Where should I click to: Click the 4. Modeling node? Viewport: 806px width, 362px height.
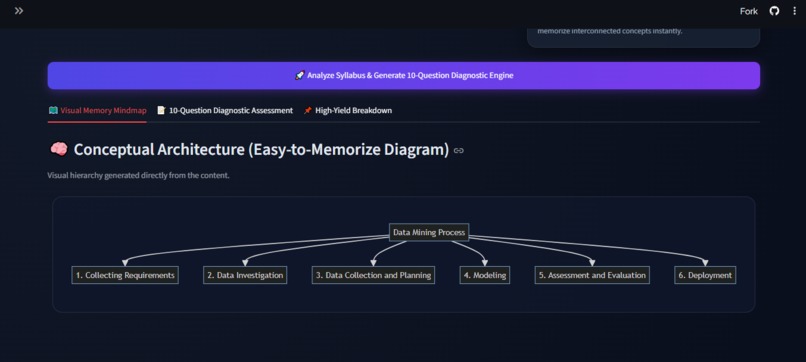[485, 275]
